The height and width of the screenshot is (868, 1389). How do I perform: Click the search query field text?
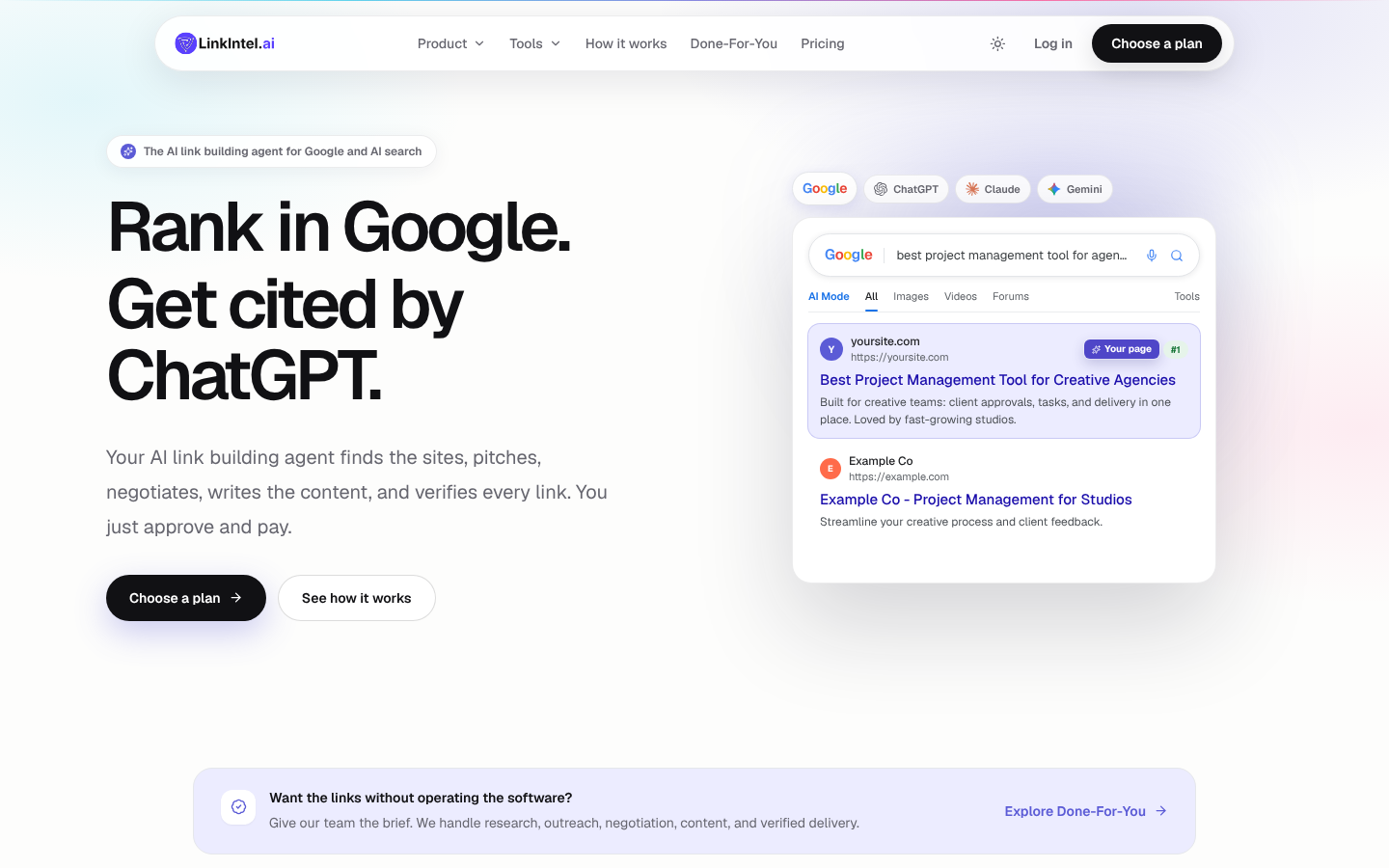1011,256
